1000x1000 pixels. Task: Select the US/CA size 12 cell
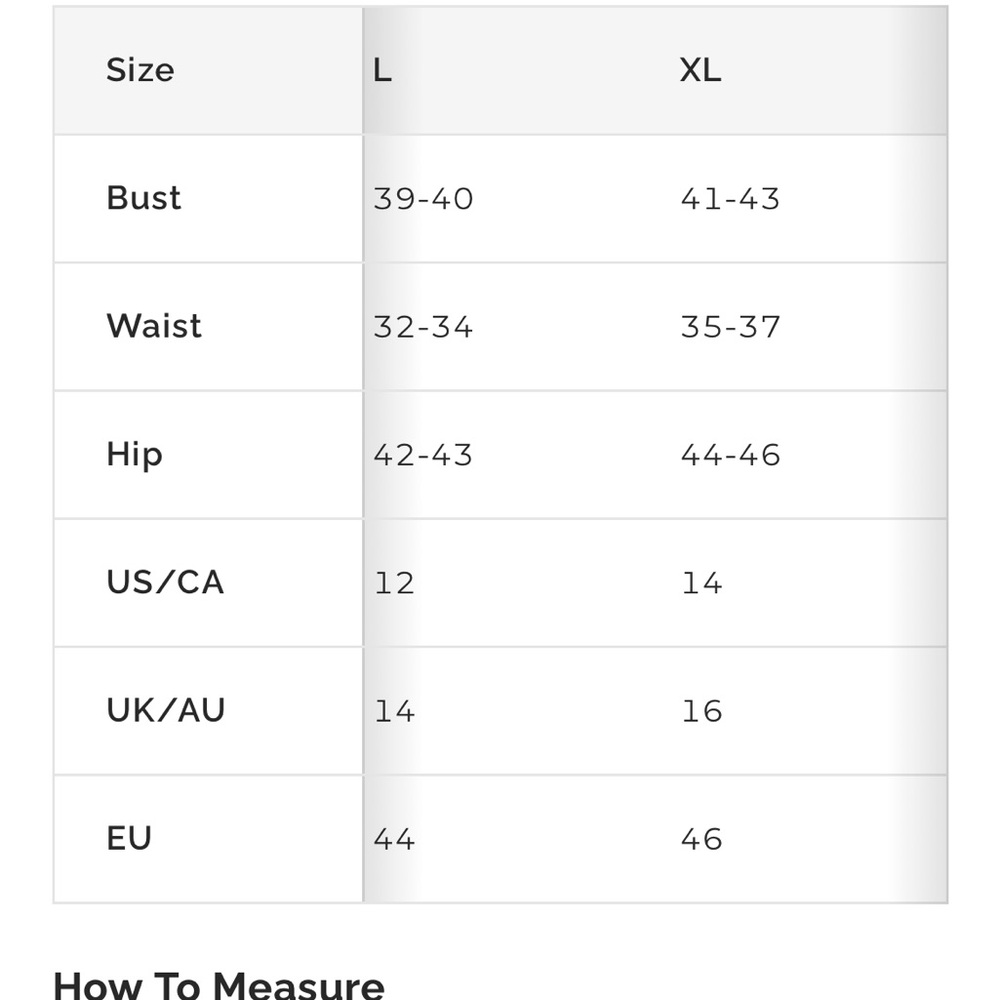point(394,583)
